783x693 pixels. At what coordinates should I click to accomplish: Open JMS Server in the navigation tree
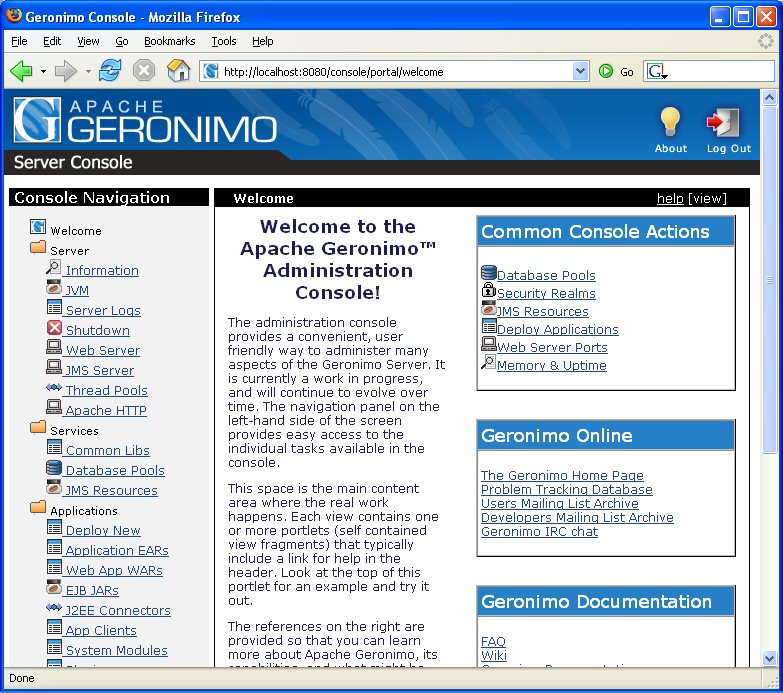pyautogui.click(x=99, y=370)
